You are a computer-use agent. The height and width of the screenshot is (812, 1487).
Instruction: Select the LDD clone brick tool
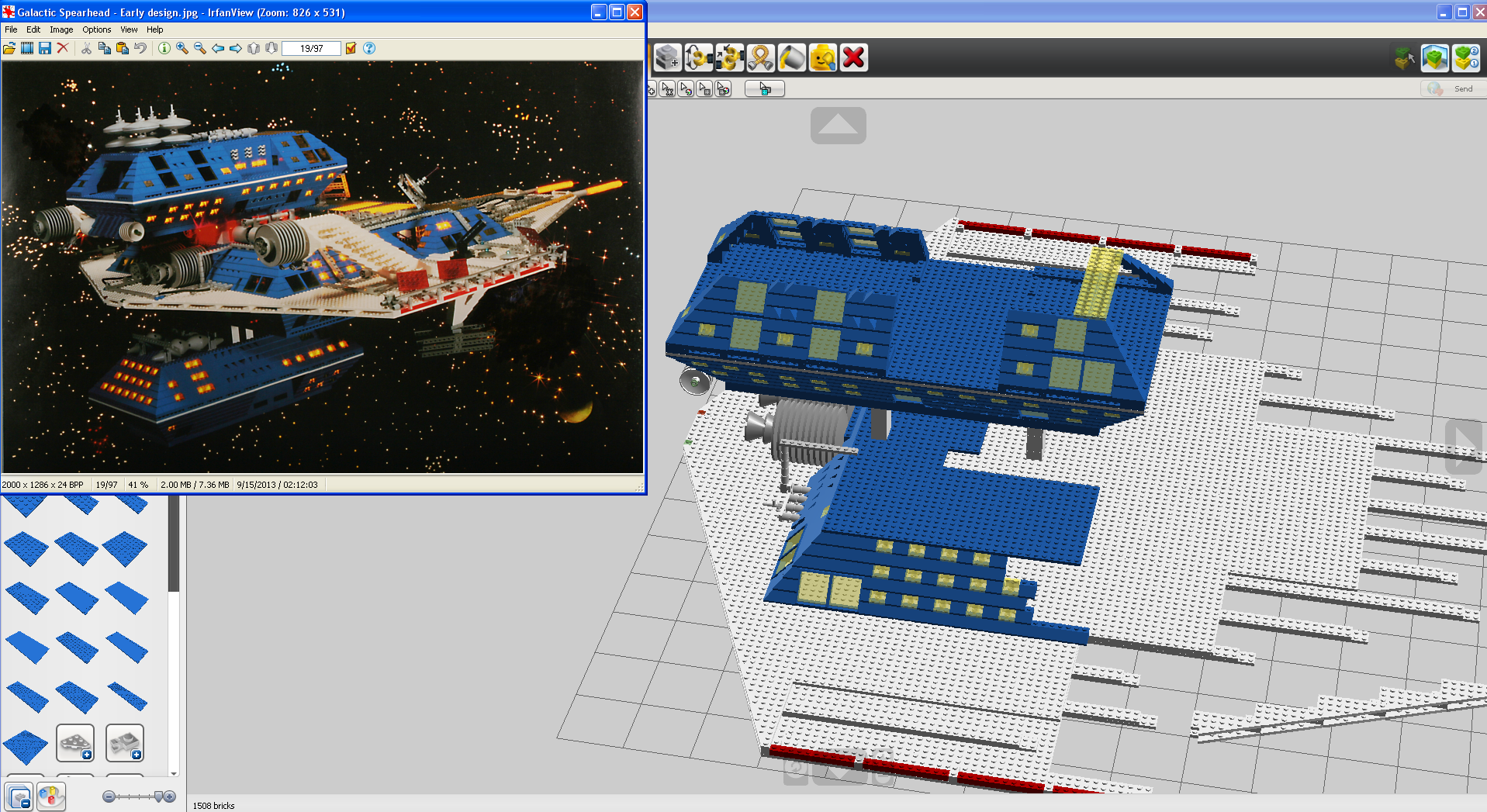coord(668,57)
